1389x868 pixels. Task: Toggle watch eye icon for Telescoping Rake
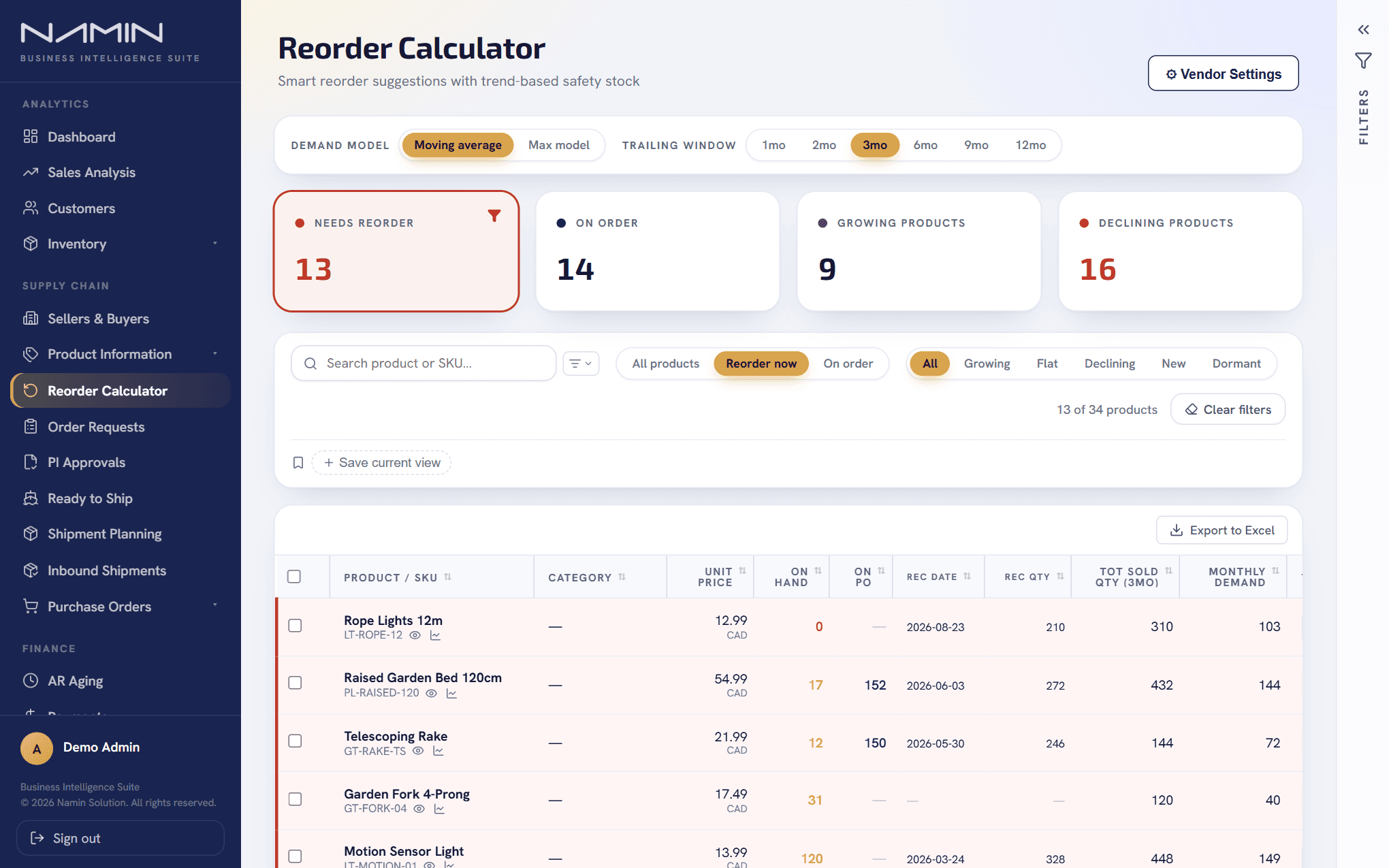[x=418, y=751]
